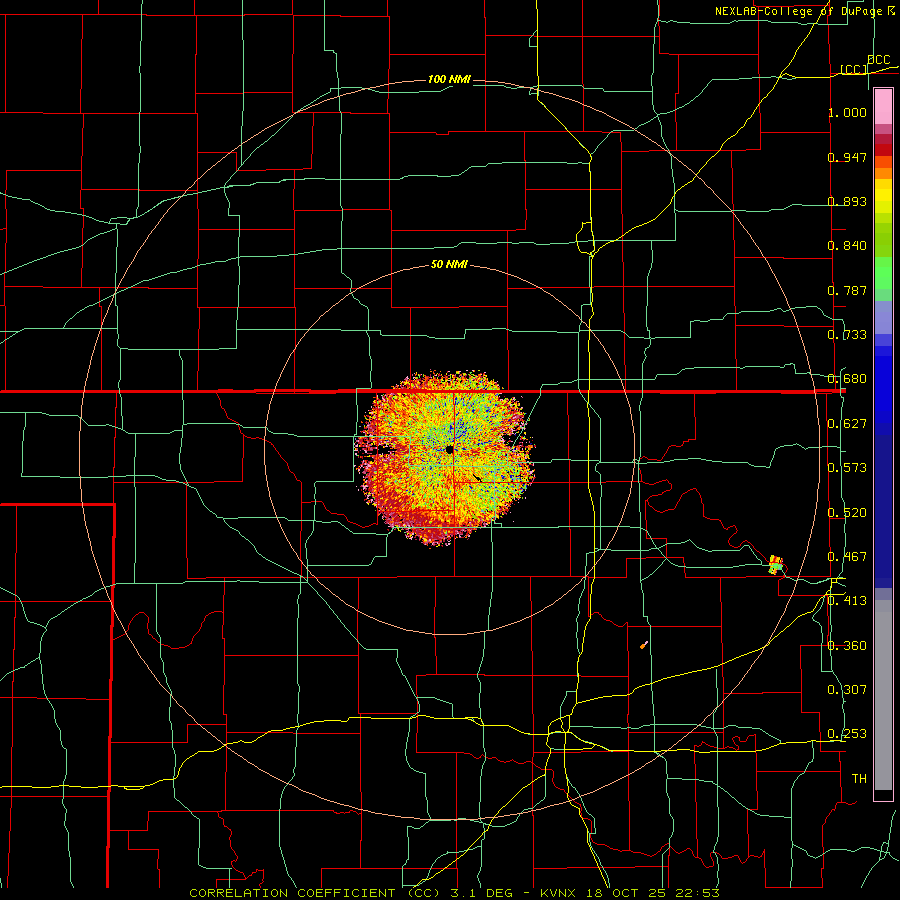Click the DCC label above the color bar
Screen dimensions: 900x900
[878, 60]
